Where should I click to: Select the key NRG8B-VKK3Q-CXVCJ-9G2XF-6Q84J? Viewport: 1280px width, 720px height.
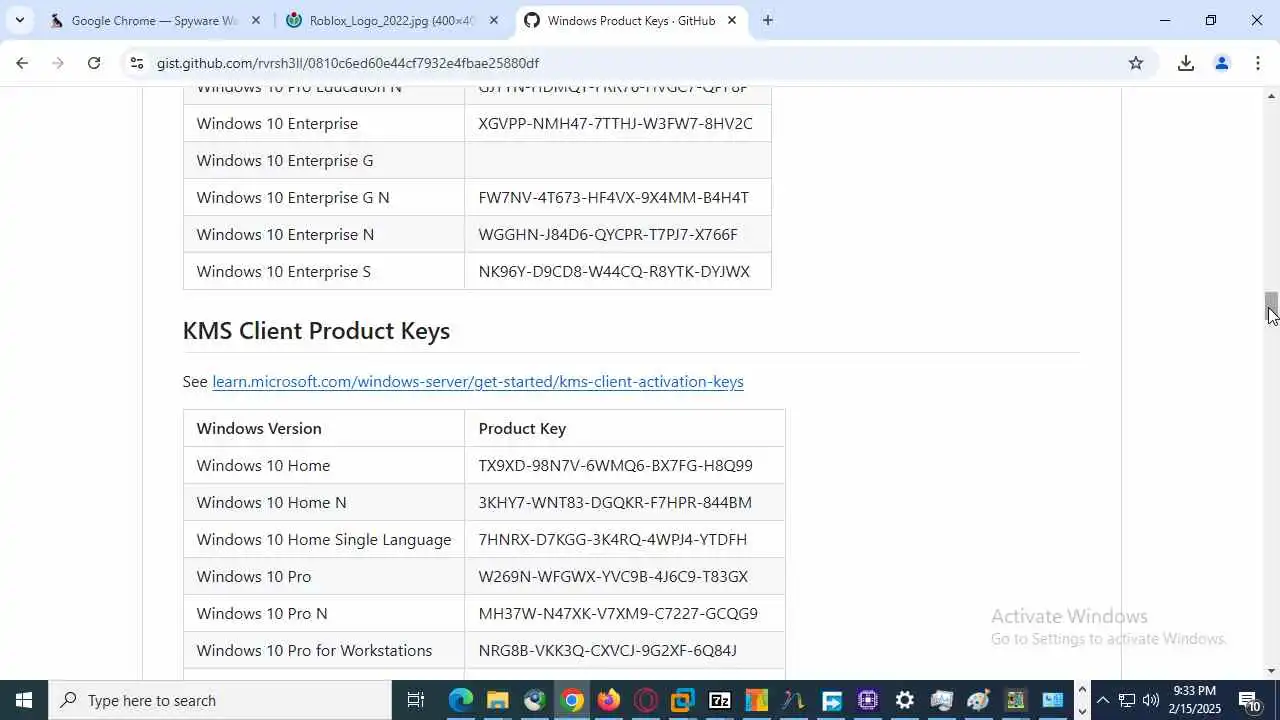click(607, 650)
